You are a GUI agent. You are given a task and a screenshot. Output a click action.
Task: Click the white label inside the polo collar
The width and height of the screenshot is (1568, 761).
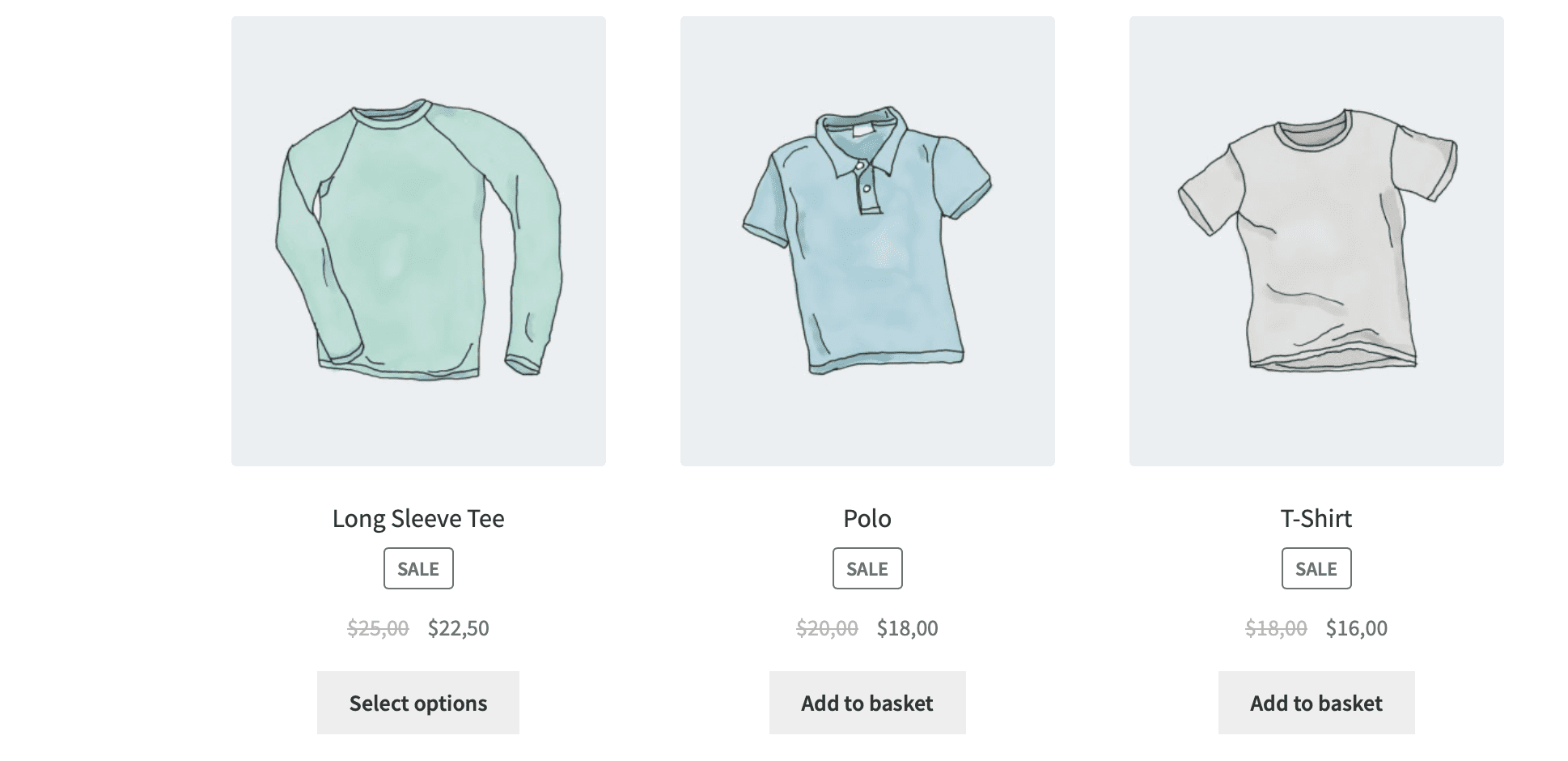[863, 130]
